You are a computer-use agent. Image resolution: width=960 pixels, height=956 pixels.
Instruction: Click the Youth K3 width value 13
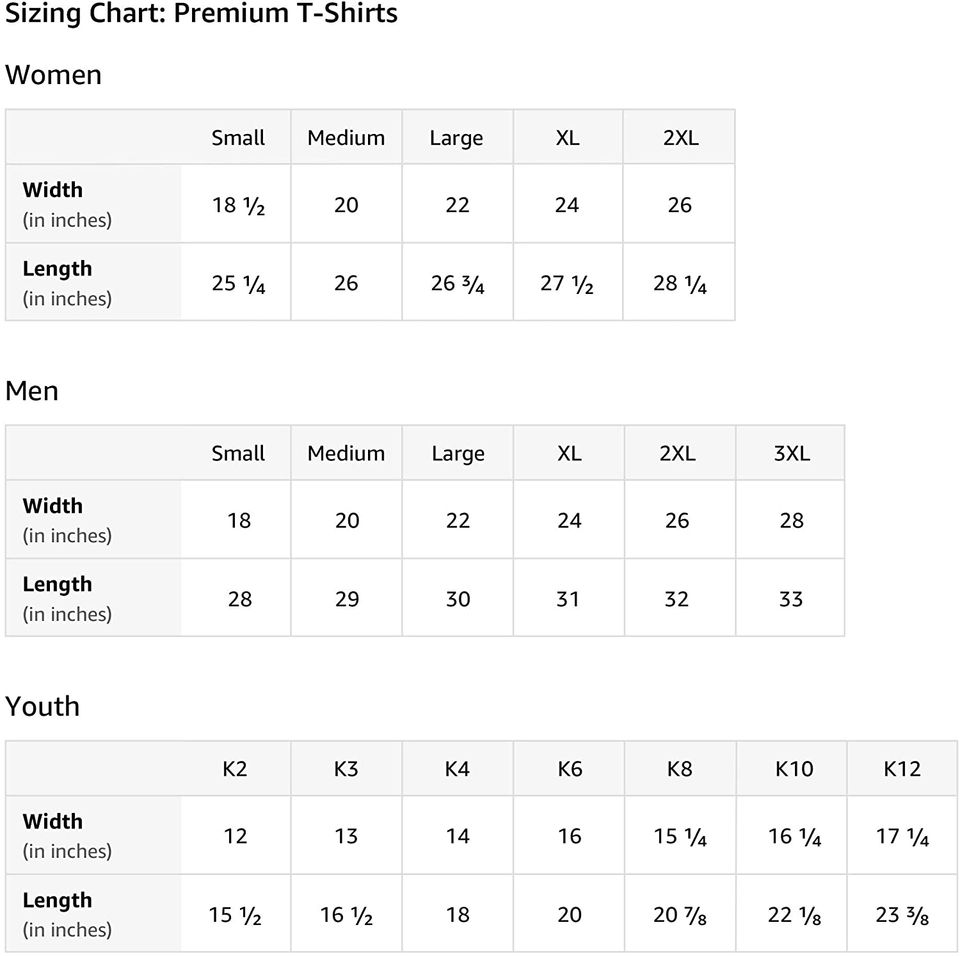(346, 836)
